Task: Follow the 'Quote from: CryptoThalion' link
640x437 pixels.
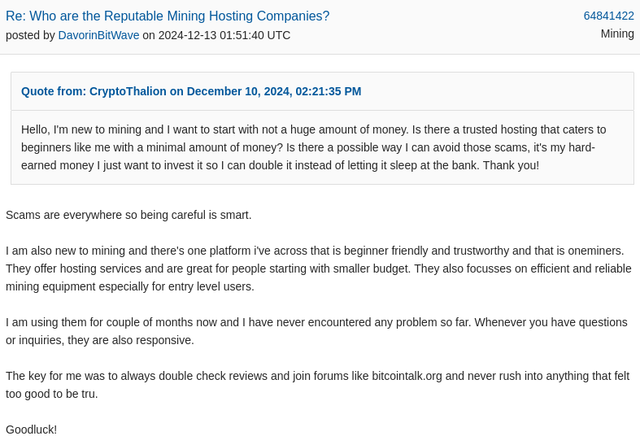Action: (x=191, y=91)
